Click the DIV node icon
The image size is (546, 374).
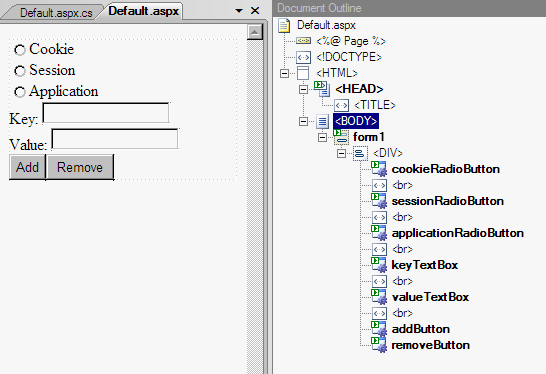pyautogui.click(x=360, y=153)
